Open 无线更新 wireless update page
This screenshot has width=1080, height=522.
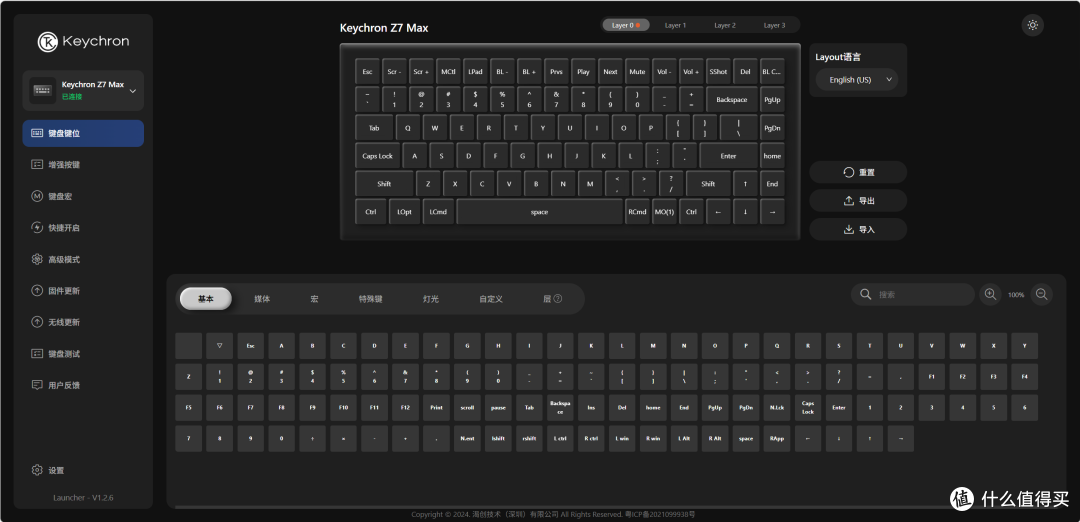click(83, 322)
